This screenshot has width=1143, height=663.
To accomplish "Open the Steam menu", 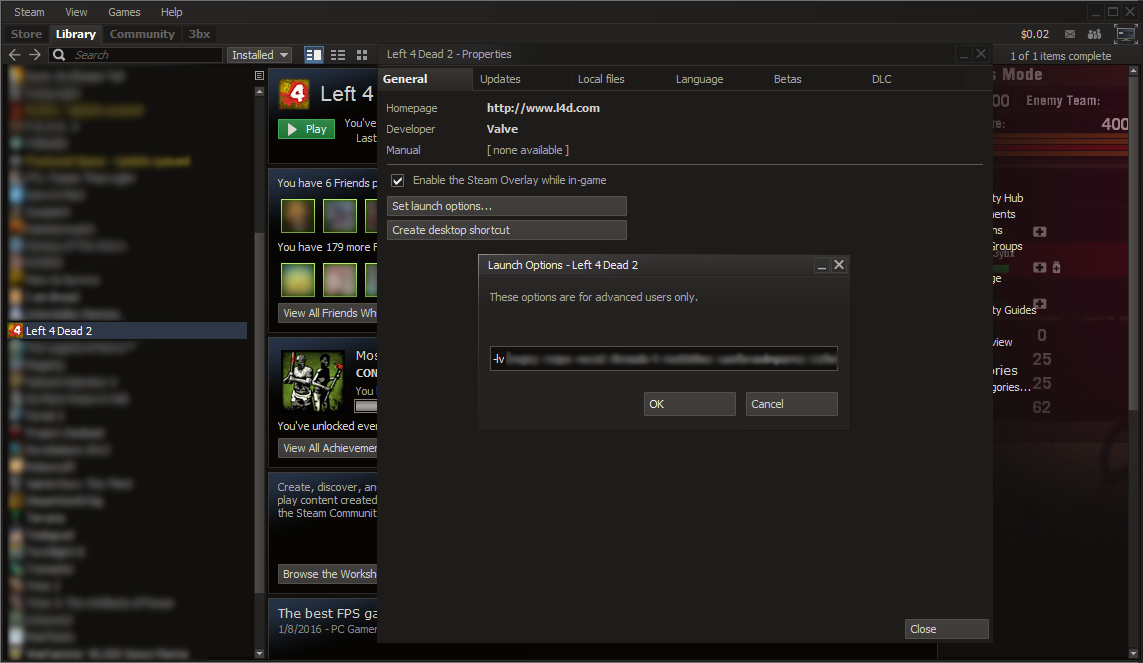I will [29, 12].
